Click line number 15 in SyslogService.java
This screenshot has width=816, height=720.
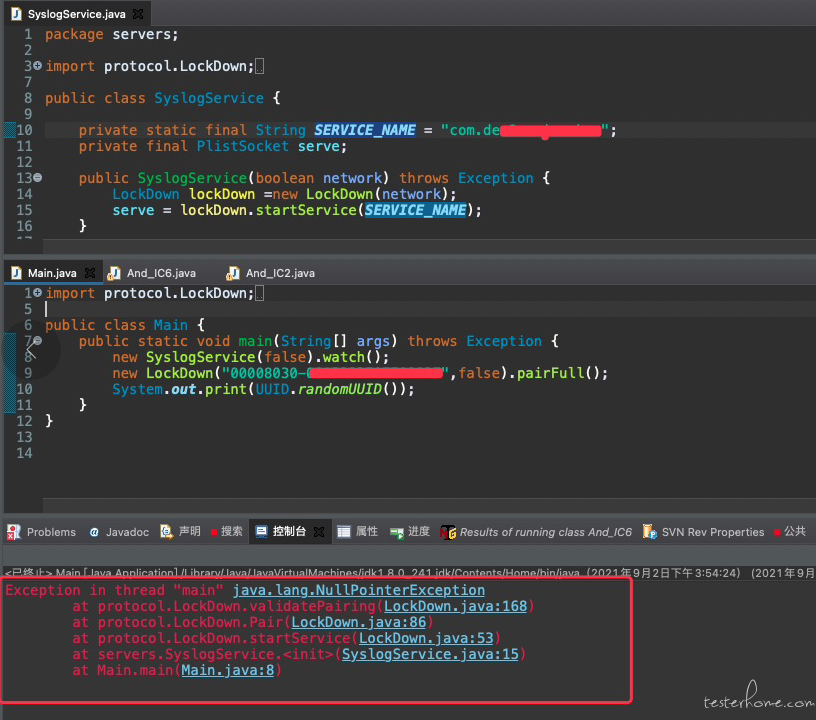click(x=24, y=210)
